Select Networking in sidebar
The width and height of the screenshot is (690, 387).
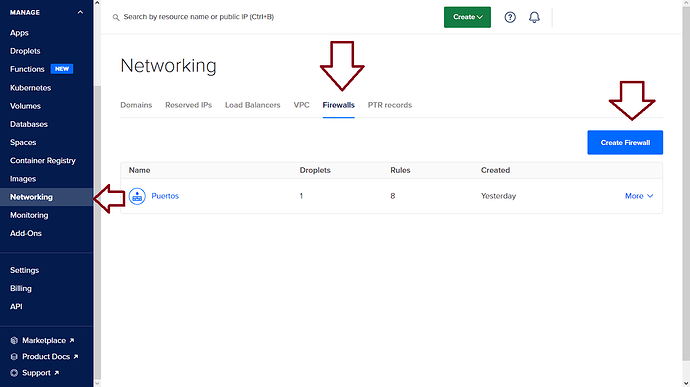(47, 197)
